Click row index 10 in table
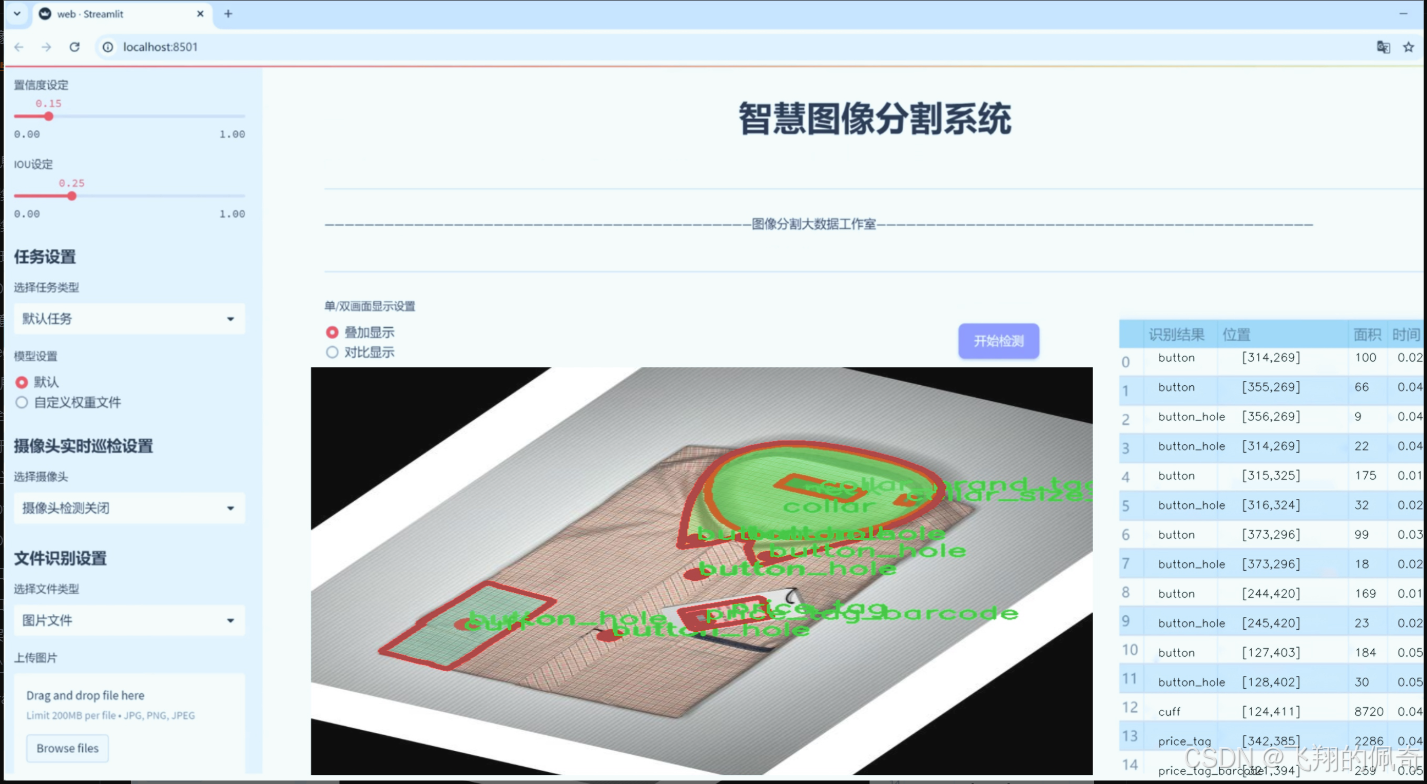Screen dimensions: 1427x784 1130,650
